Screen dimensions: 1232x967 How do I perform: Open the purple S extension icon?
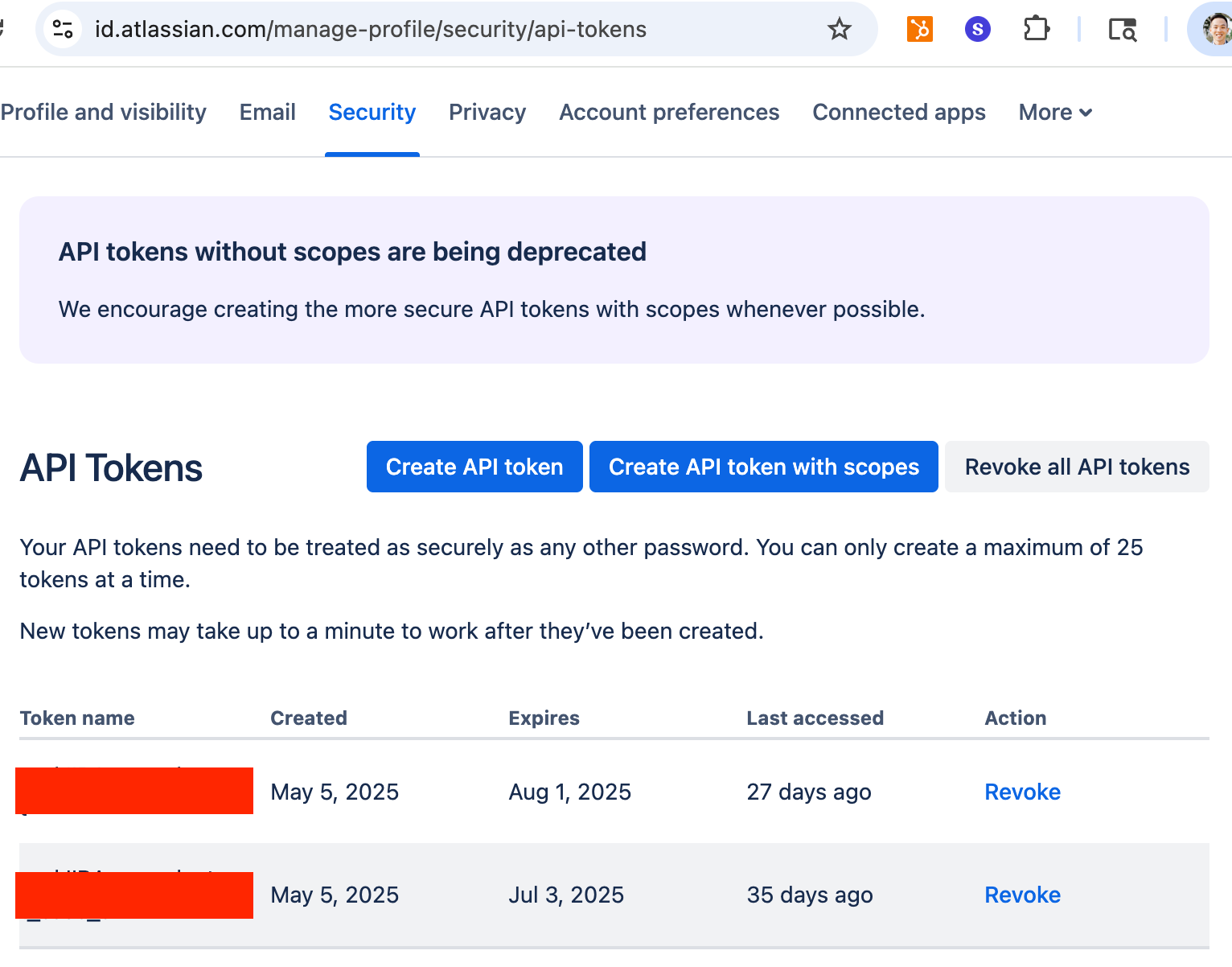(977, 30)
